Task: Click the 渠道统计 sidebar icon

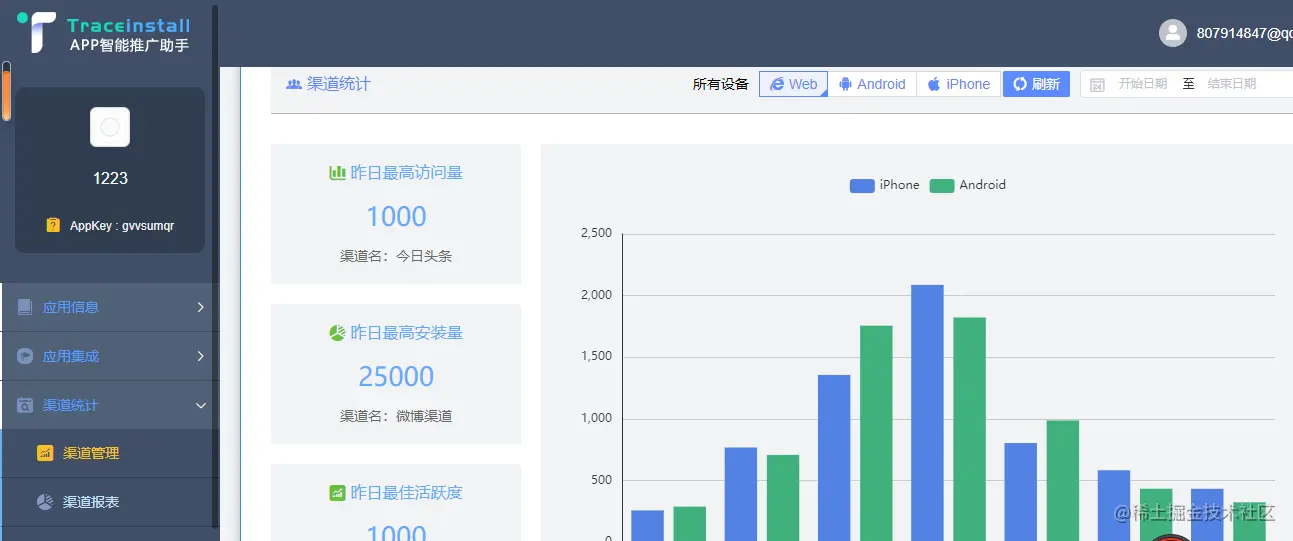Action: pos(25,405)
